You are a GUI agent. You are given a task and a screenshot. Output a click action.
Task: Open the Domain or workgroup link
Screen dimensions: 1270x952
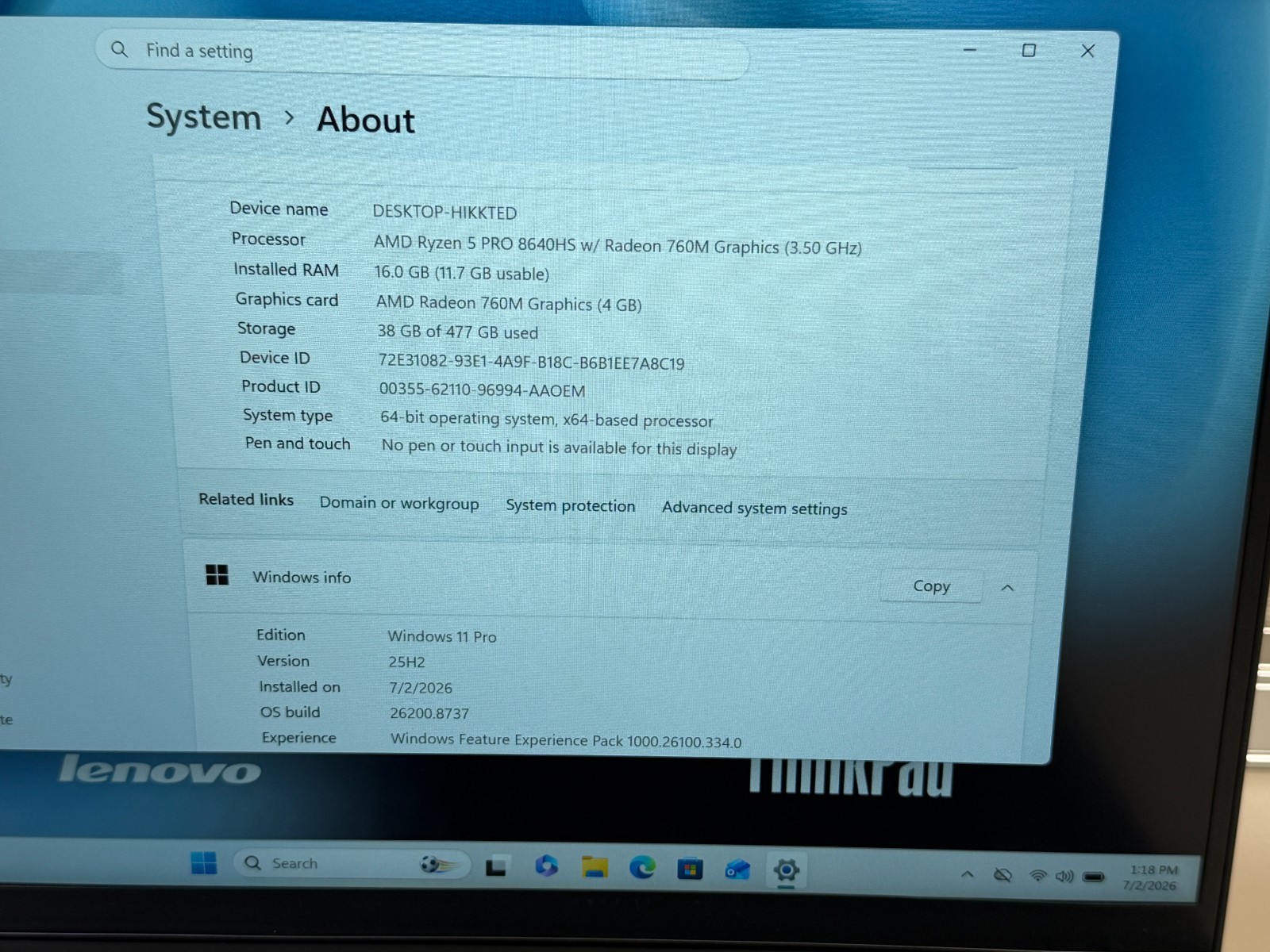pyautogui.click(x=399, y=504)
